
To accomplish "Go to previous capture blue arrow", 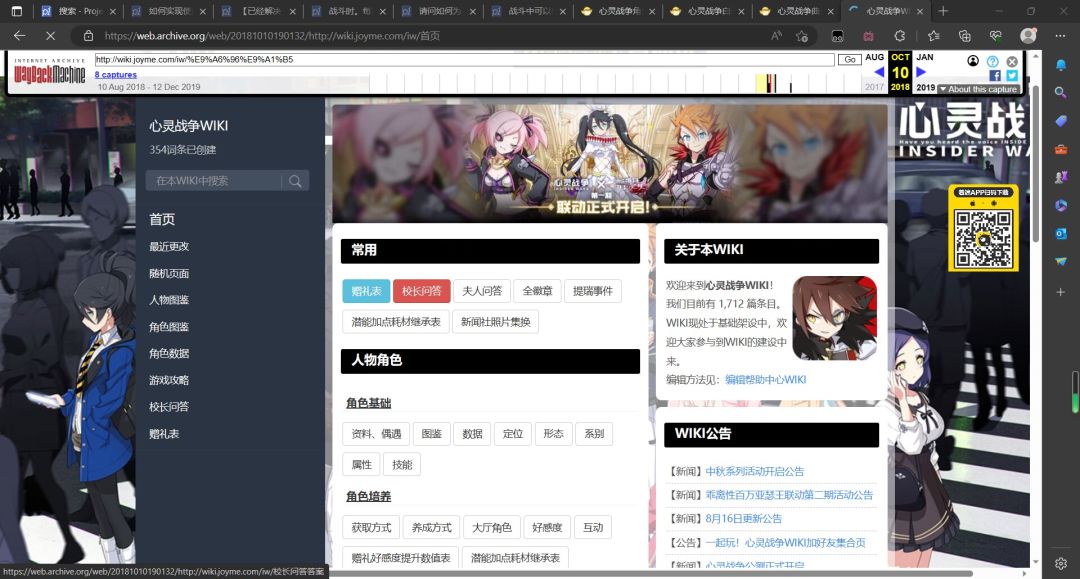I will coord(879,72).
